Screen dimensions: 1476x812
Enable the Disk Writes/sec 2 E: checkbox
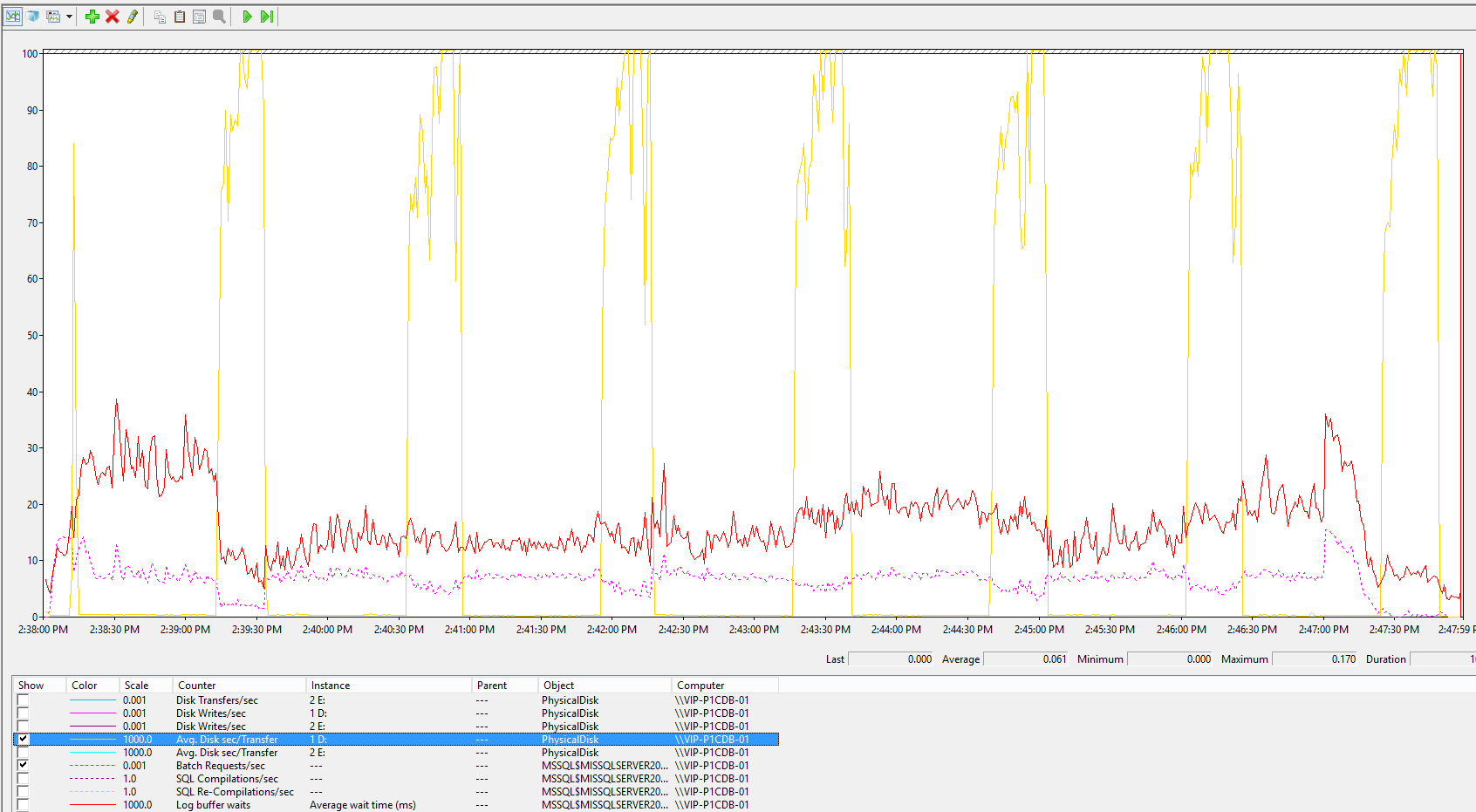[23, 727]
